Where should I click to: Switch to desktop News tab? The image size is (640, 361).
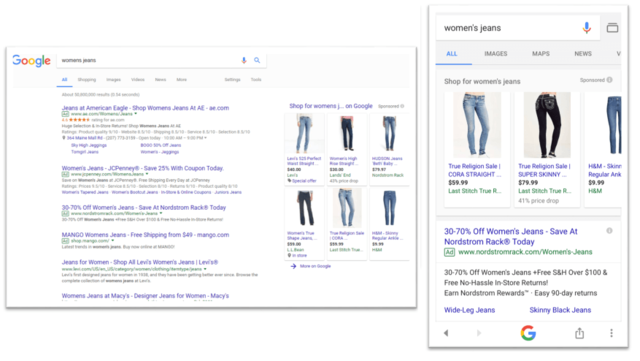160,80
